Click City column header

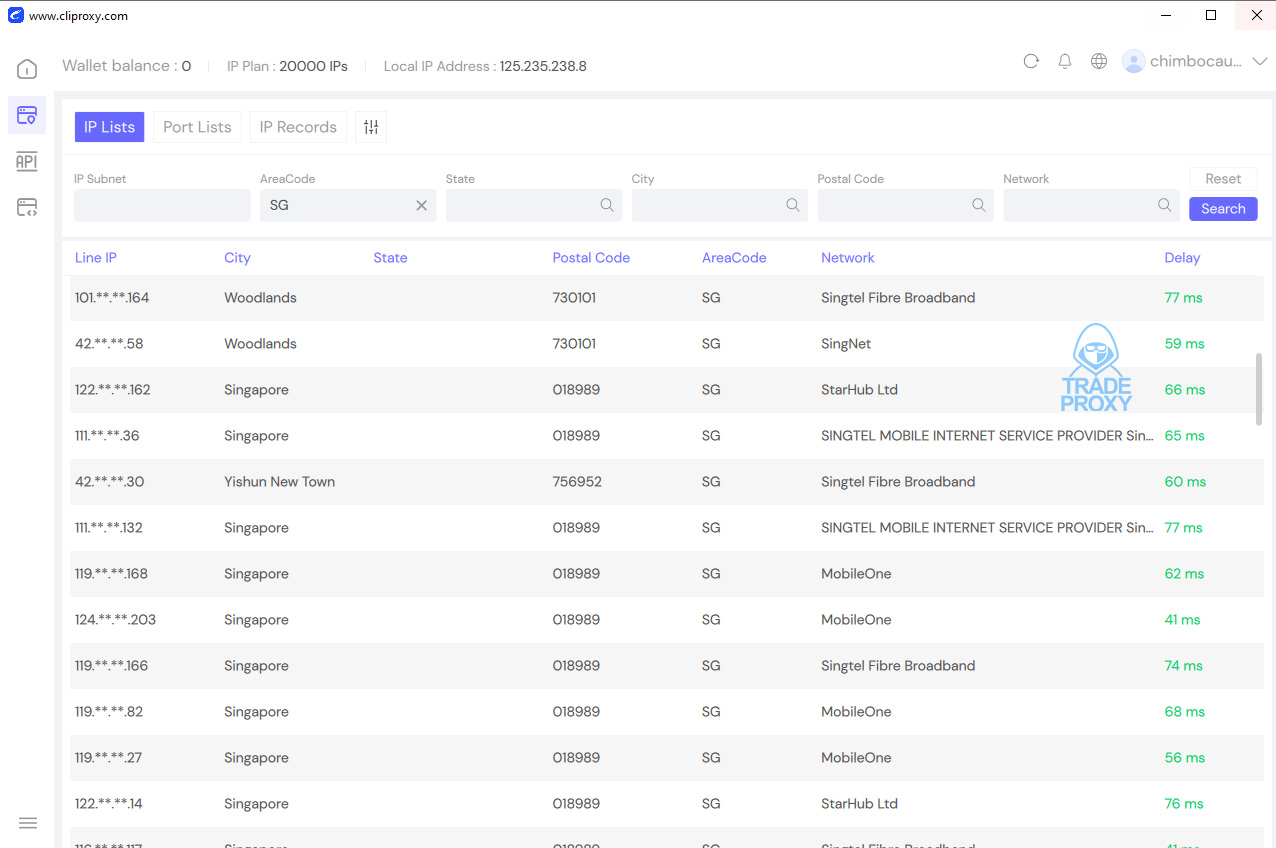[237, 258]
